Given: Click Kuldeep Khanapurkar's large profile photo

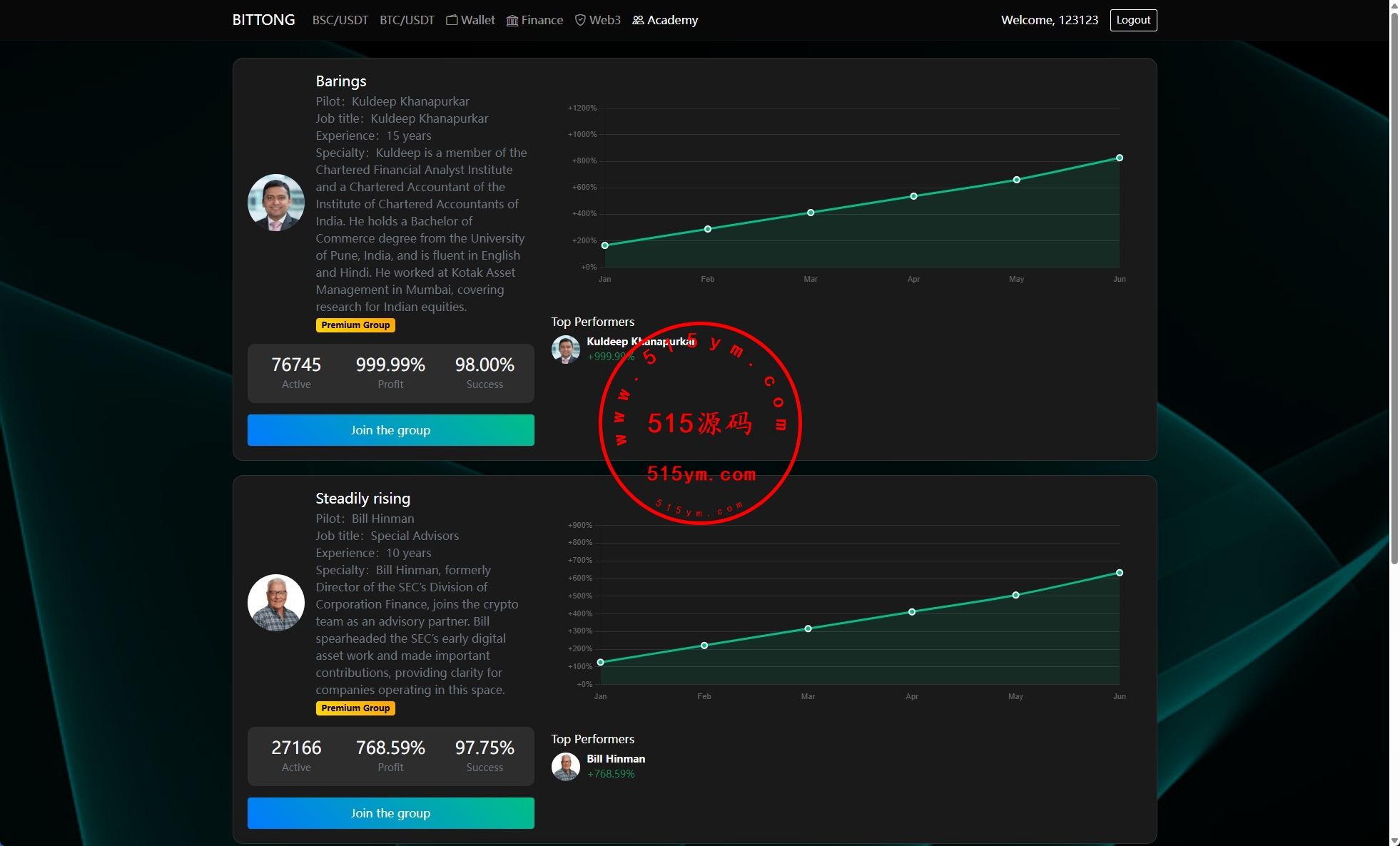Looking at the screenshot, I should (x=276, y=203).
